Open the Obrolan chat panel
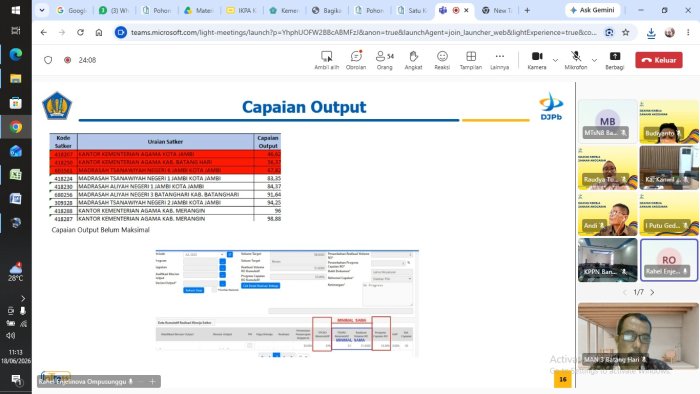The height and width of the screenshot is (394, 700). tap(356, 60)
